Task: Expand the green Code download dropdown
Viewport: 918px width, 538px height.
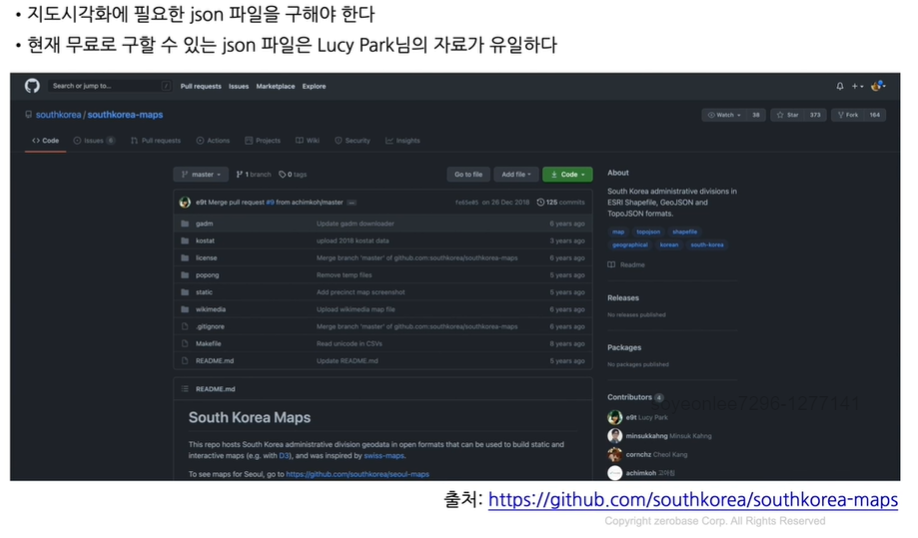Action: [x=567, y=174]
